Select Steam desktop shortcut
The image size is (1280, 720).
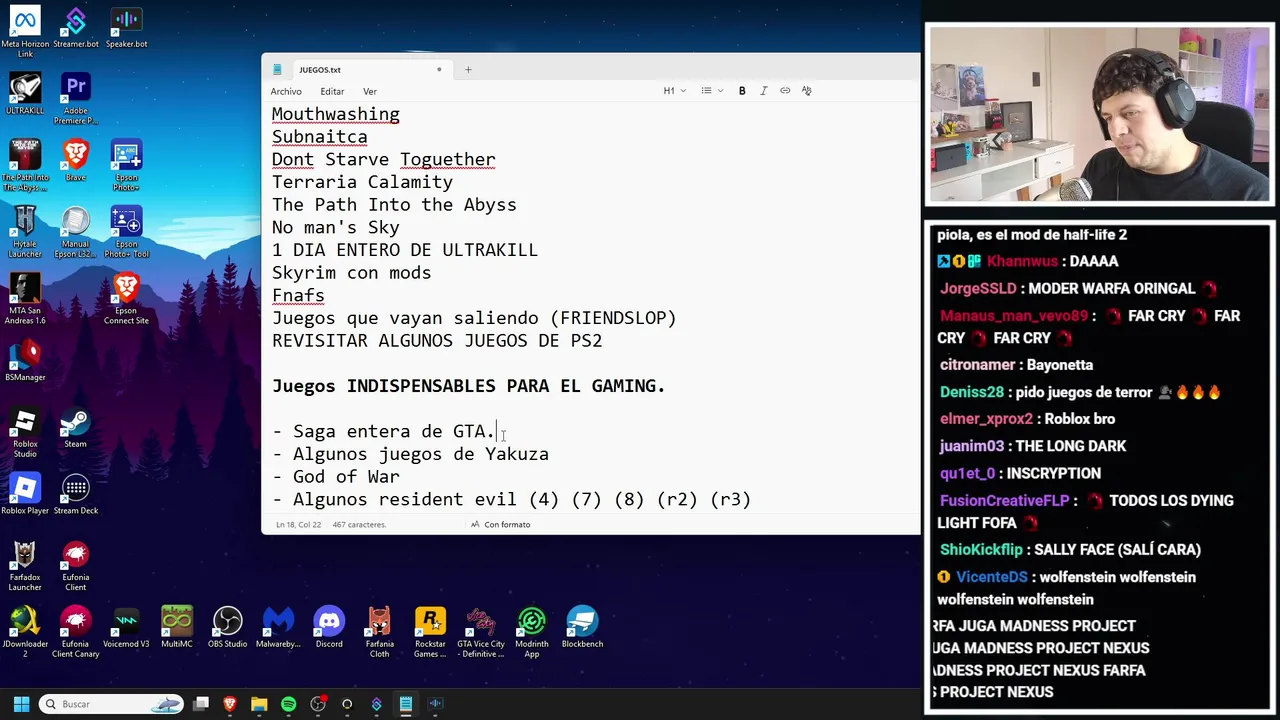click(x=76, y=427)
